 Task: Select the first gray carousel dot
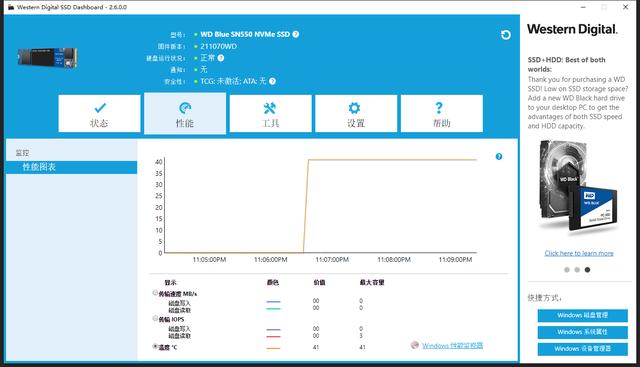click(x=567, y=269)
